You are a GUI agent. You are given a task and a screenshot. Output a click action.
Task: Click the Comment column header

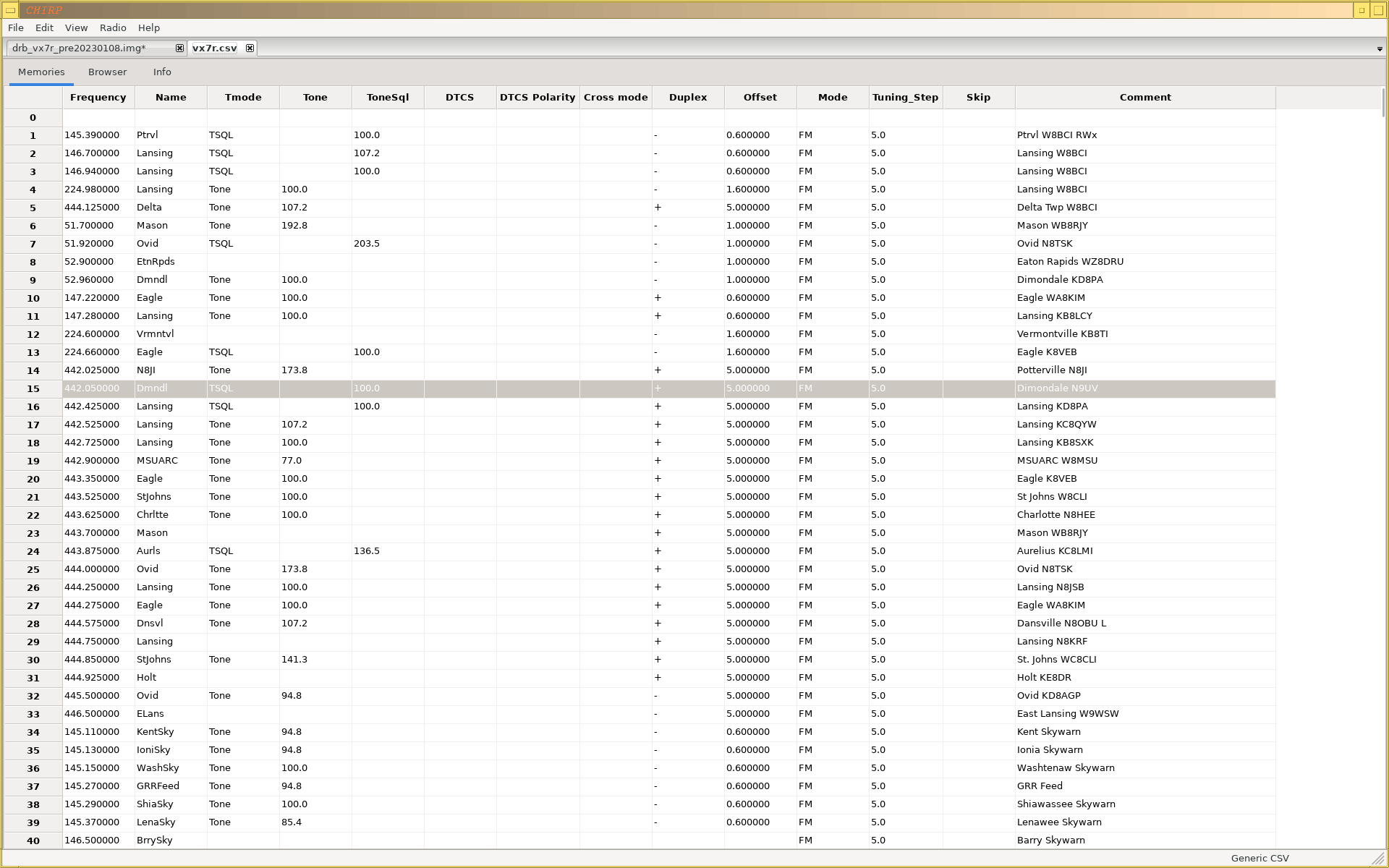tap(1145, 97)
